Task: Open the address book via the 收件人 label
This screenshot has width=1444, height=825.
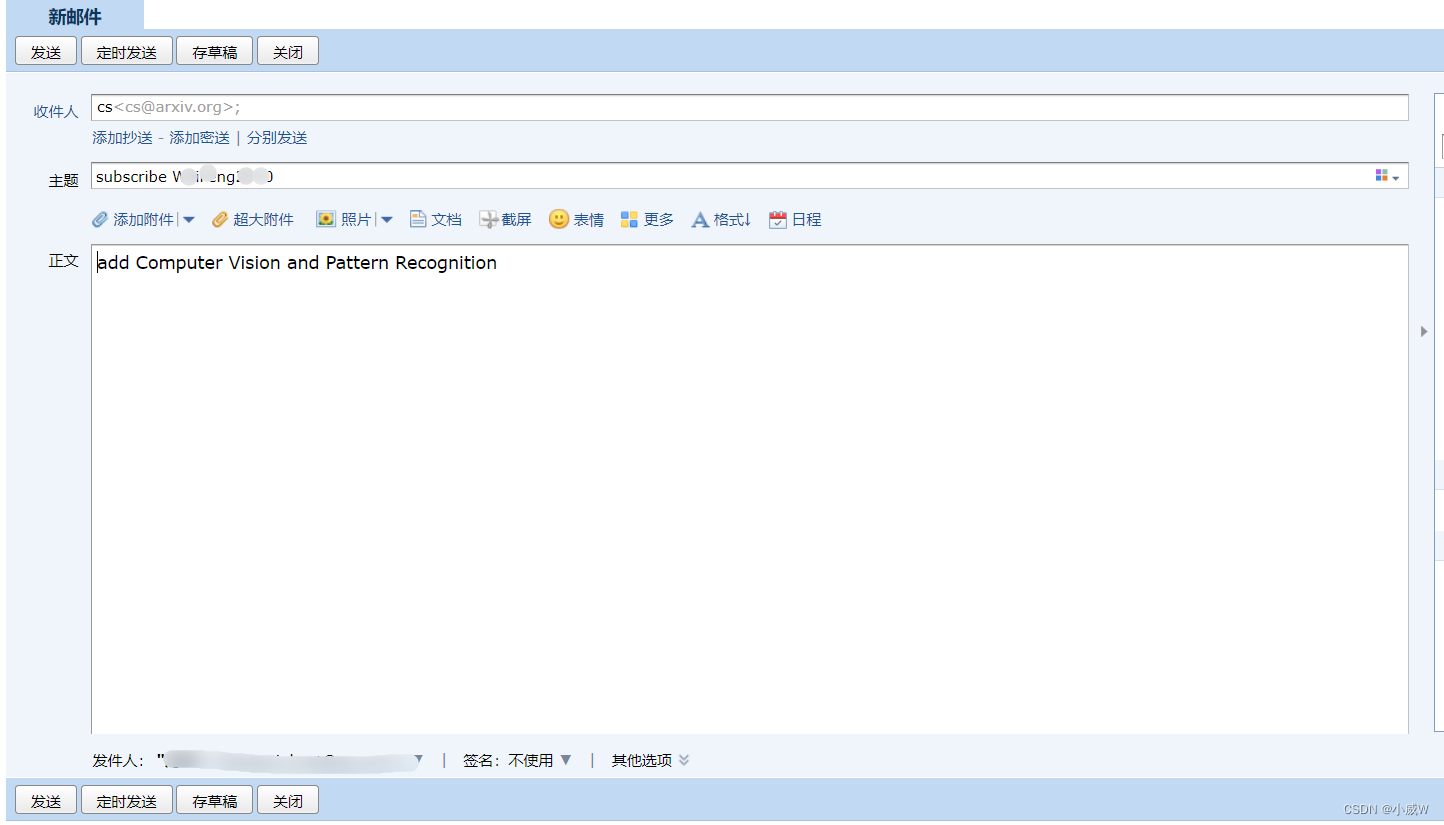Action: [x=56, y=111]
